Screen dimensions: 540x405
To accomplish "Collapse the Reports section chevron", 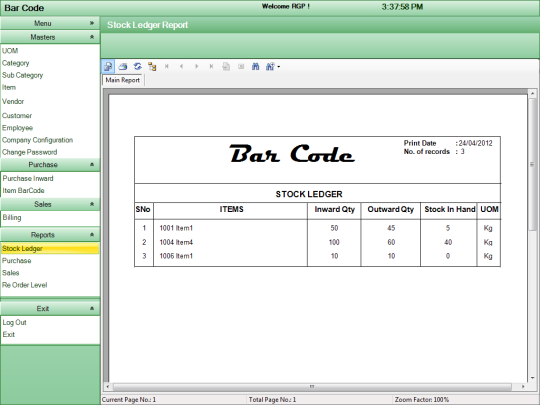I will coord(92,235).
